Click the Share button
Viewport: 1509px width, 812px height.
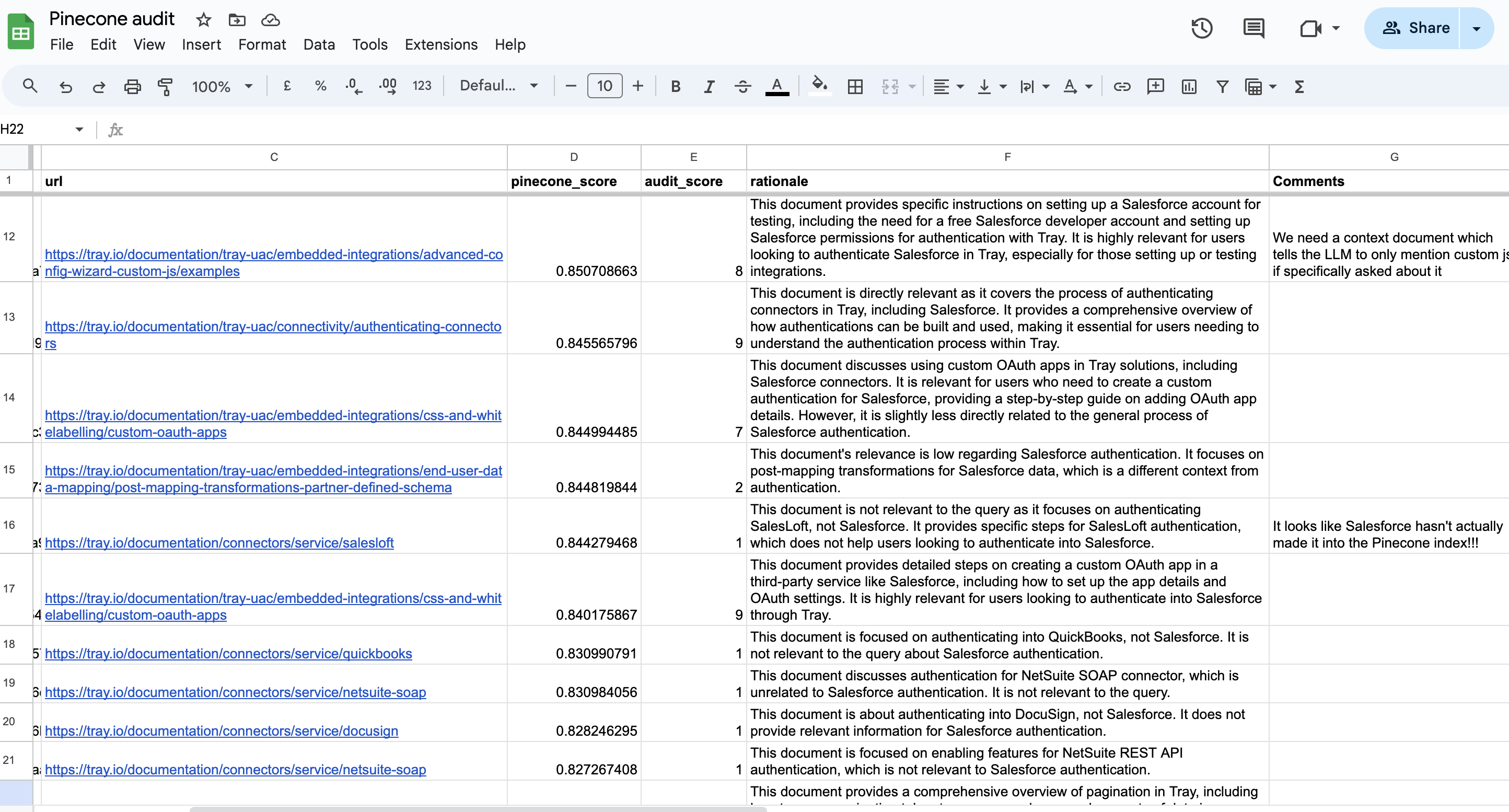[1415, 28]
